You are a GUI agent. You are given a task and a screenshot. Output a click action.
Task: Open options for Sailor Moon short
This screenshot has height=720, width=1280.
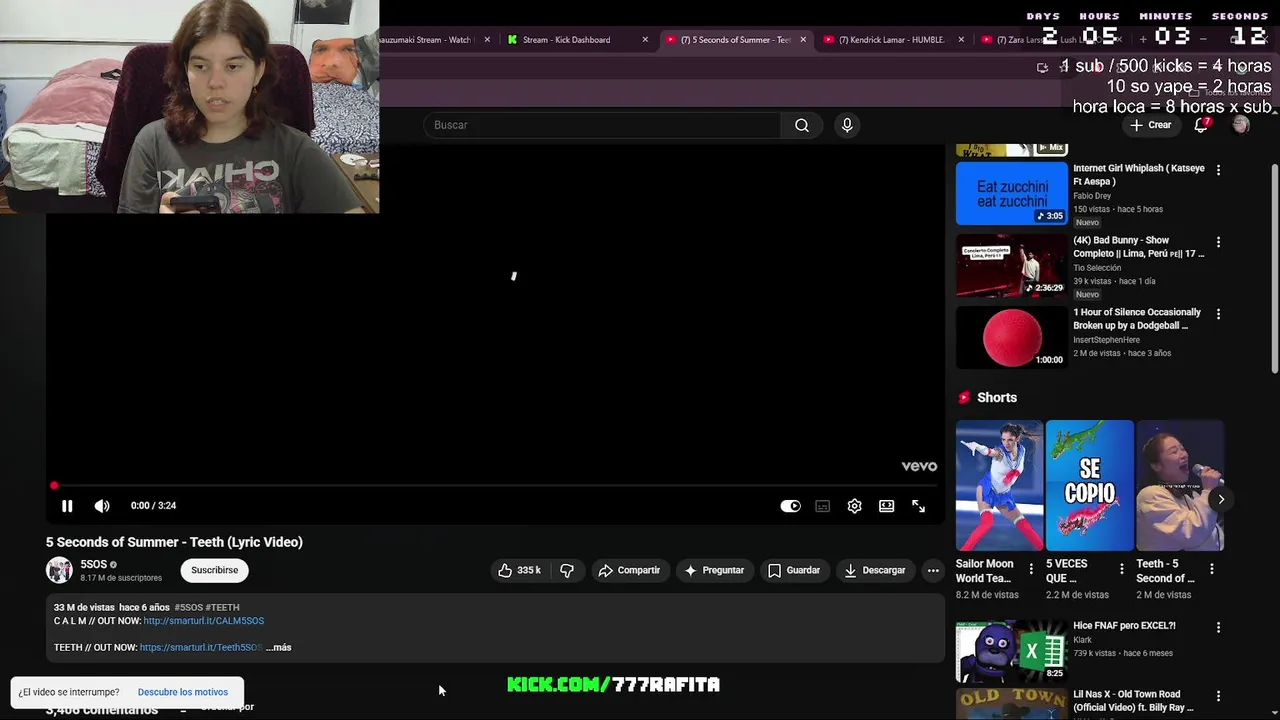pos(1032,569)
